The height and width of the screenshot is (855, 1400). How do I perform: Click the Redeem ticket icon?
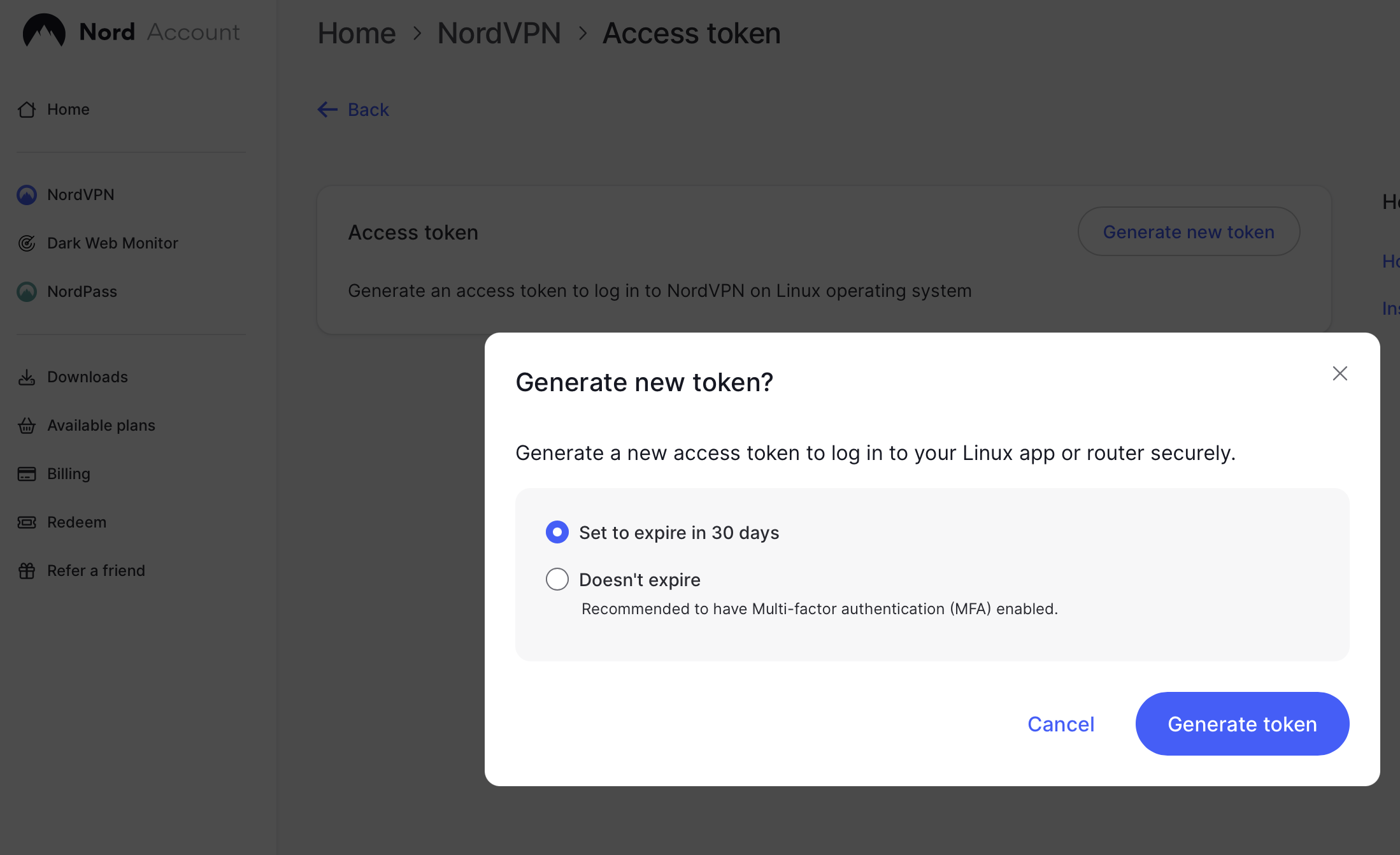27,522
